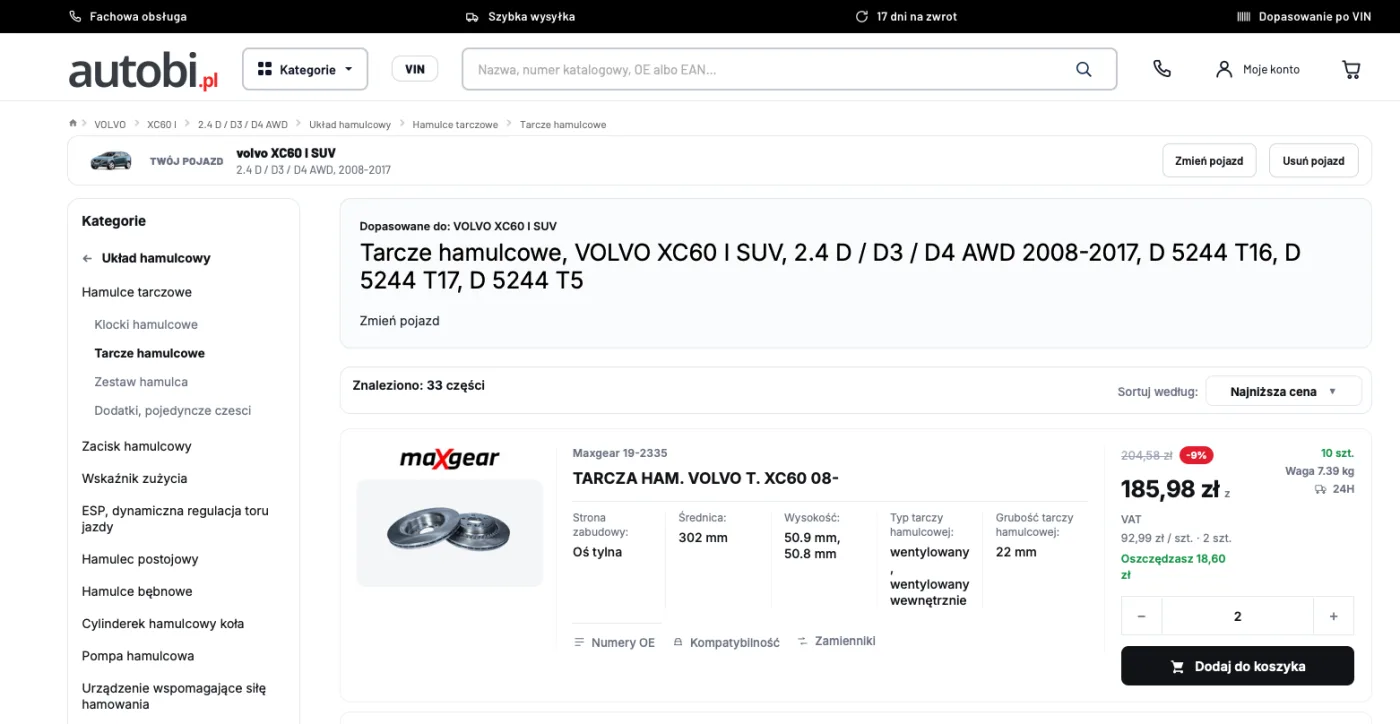
Task: Open Zacisk hamulcowy category
Action: click(137, 446)
